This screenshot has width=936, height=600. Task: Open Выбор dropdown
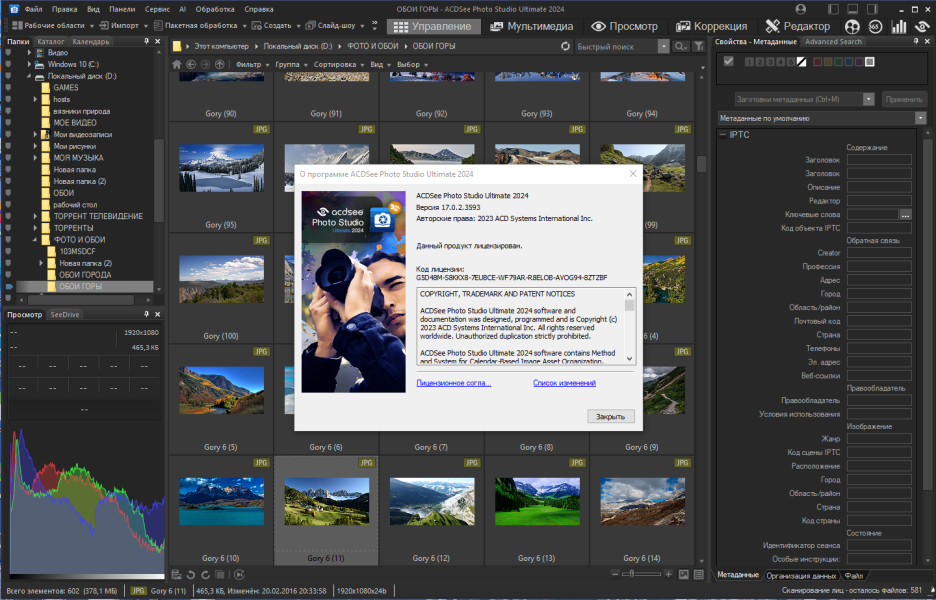click(x=412, y=64)
